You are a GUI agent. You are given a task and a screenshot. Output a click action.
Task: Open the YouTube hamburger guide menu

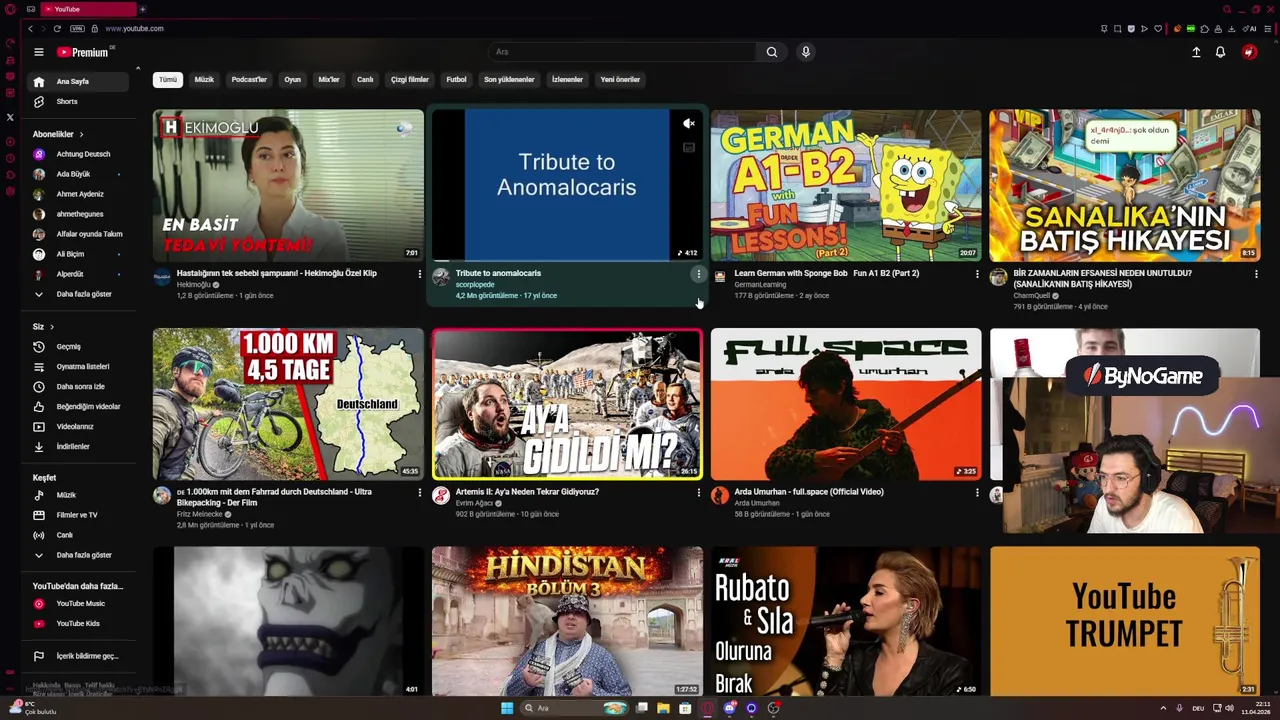click(39, 52)
